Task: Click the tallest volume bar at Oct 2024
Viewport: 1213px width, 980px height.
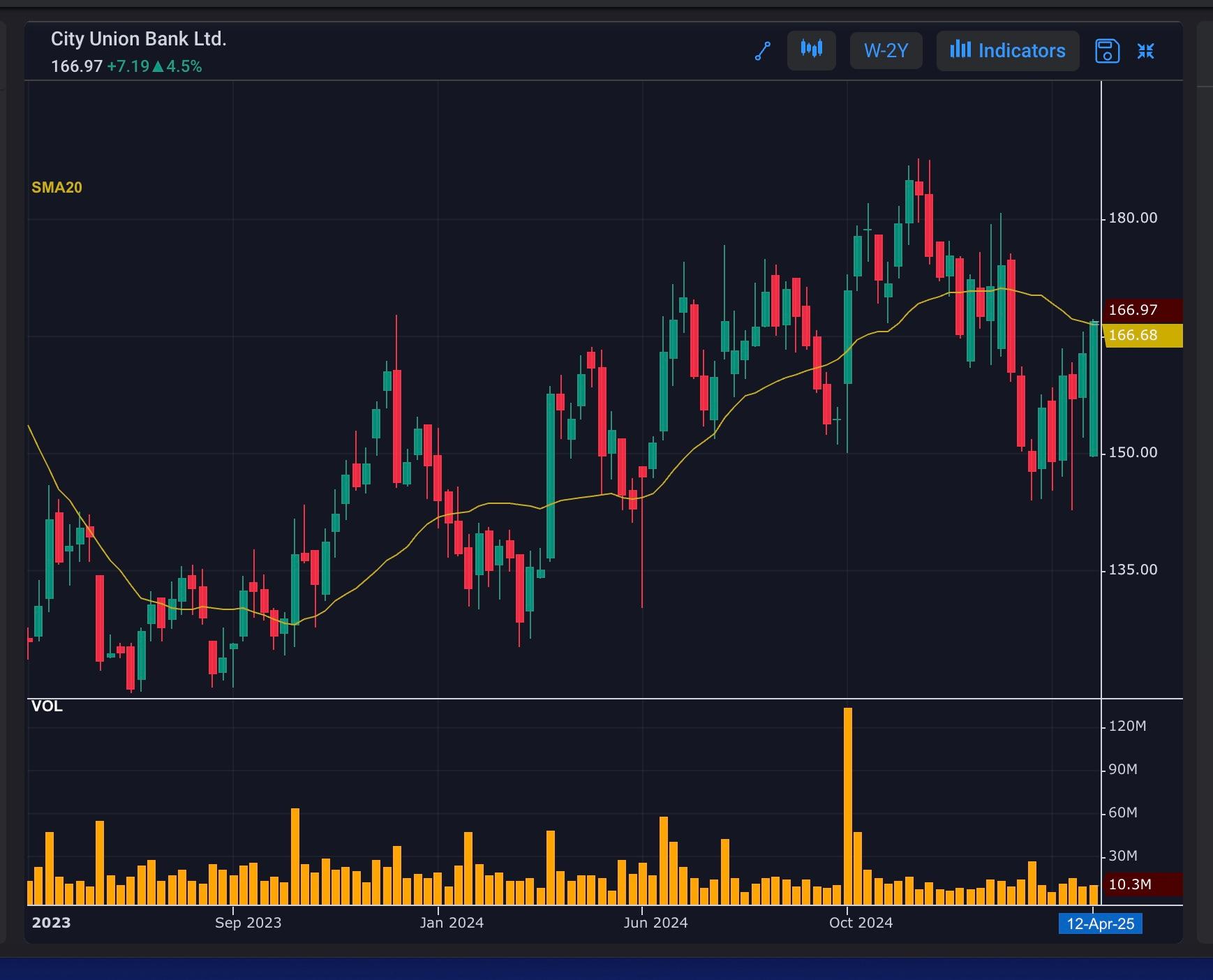Action: click(x=848, y=806)
